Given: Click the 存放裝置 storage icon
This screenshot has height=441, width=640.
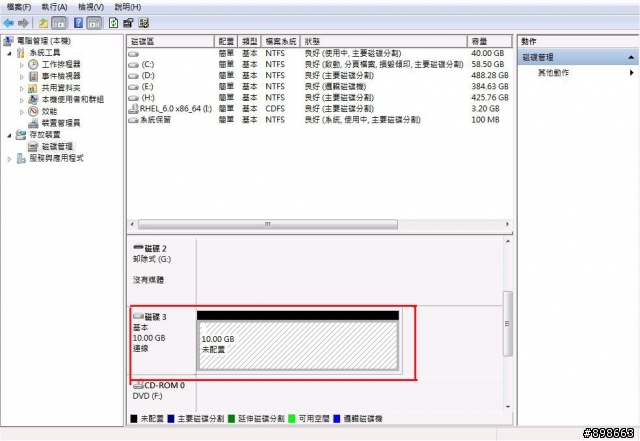Looking at the screenshot, I should point(20,135).
